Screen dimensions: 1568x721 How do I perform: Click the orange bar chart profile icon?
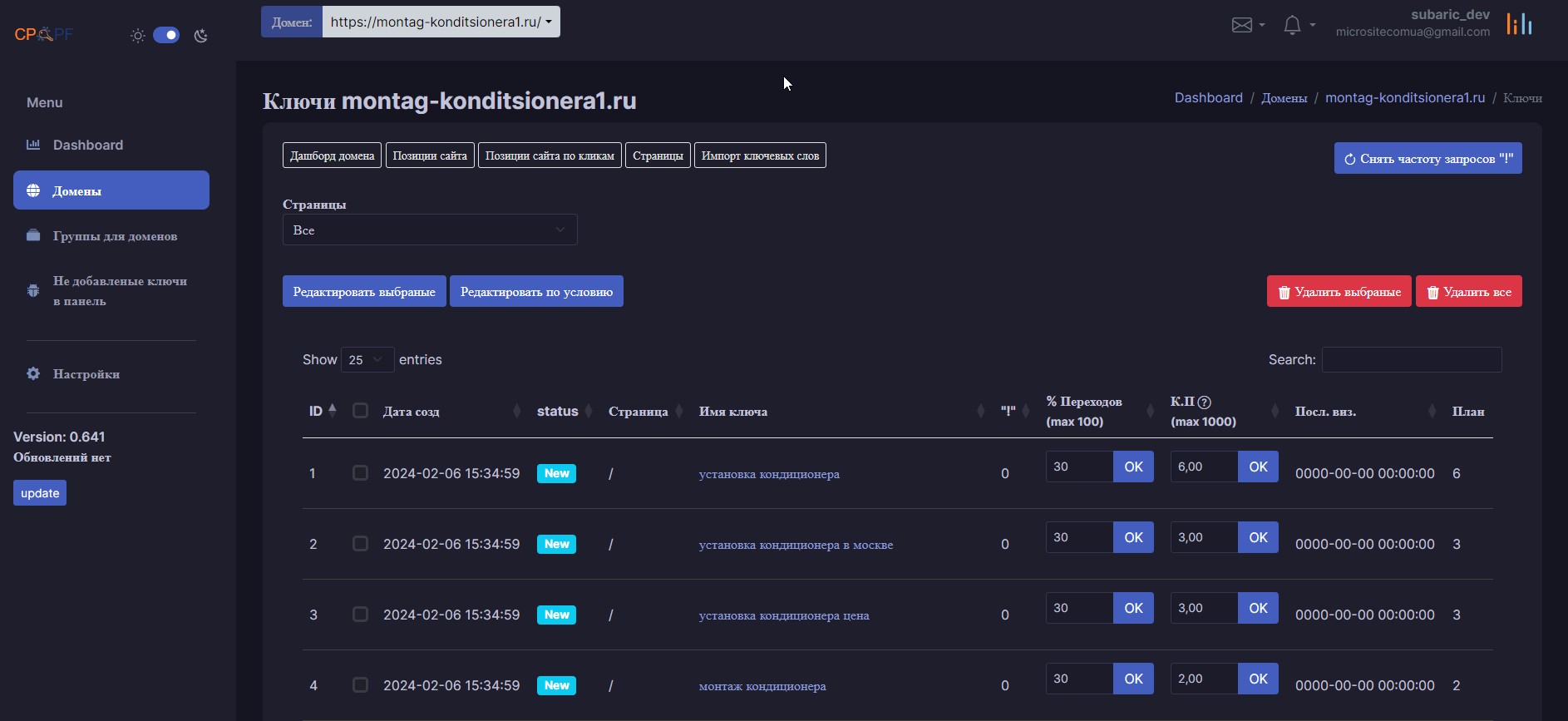(1520, 24)
